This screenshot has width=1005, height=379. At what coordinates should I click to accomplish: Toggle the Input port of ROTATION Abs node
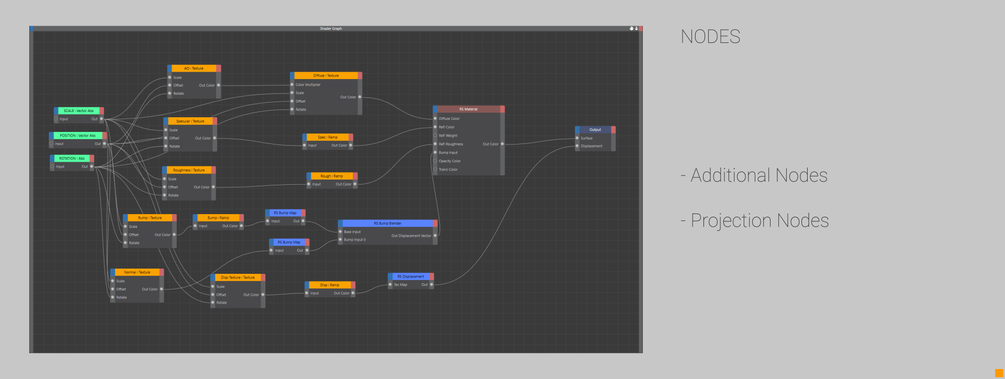pyautogui.click(x=53, y=167)
